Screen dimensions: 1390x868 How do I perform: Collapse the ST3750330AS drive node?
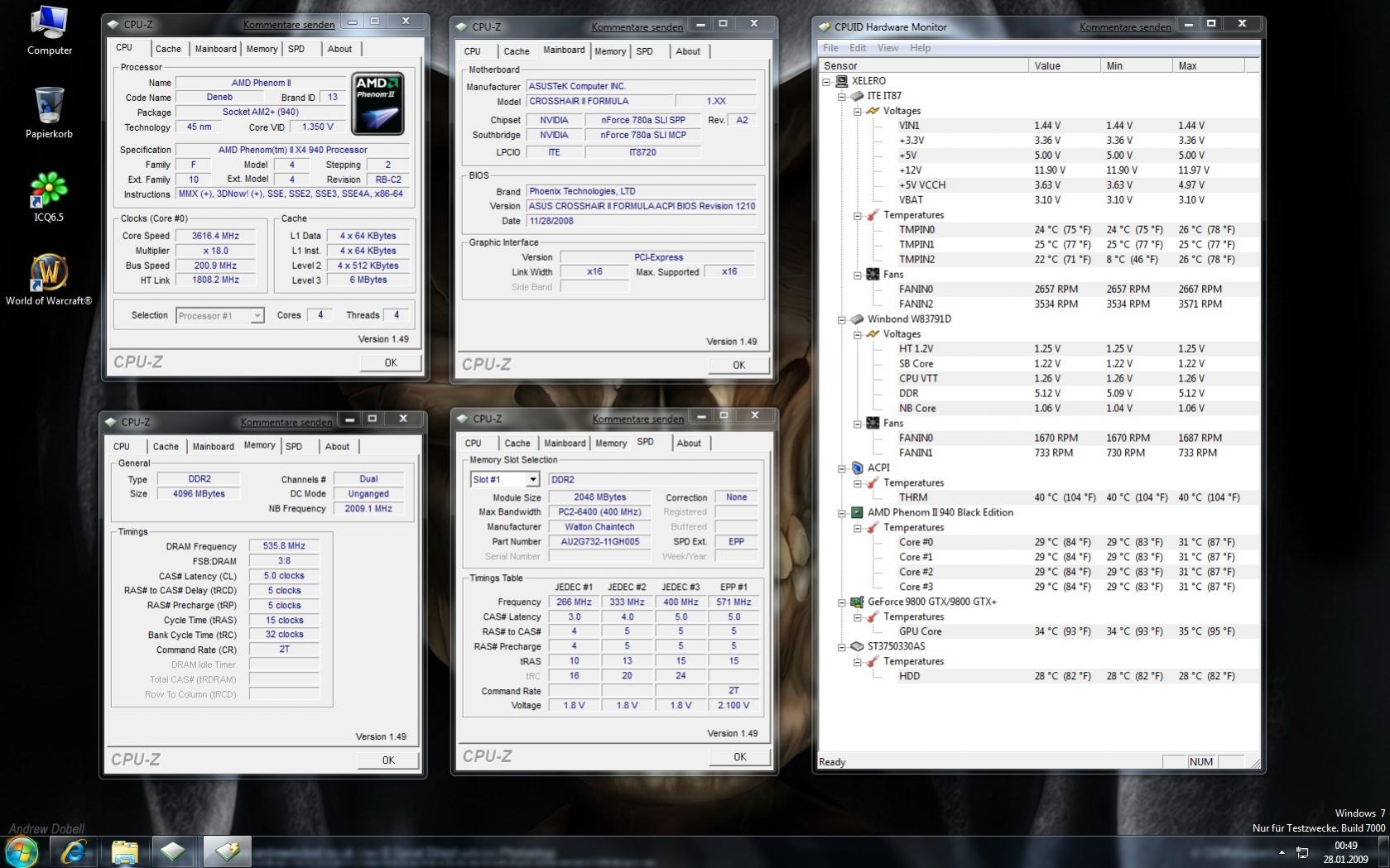[x=842, y=647]
